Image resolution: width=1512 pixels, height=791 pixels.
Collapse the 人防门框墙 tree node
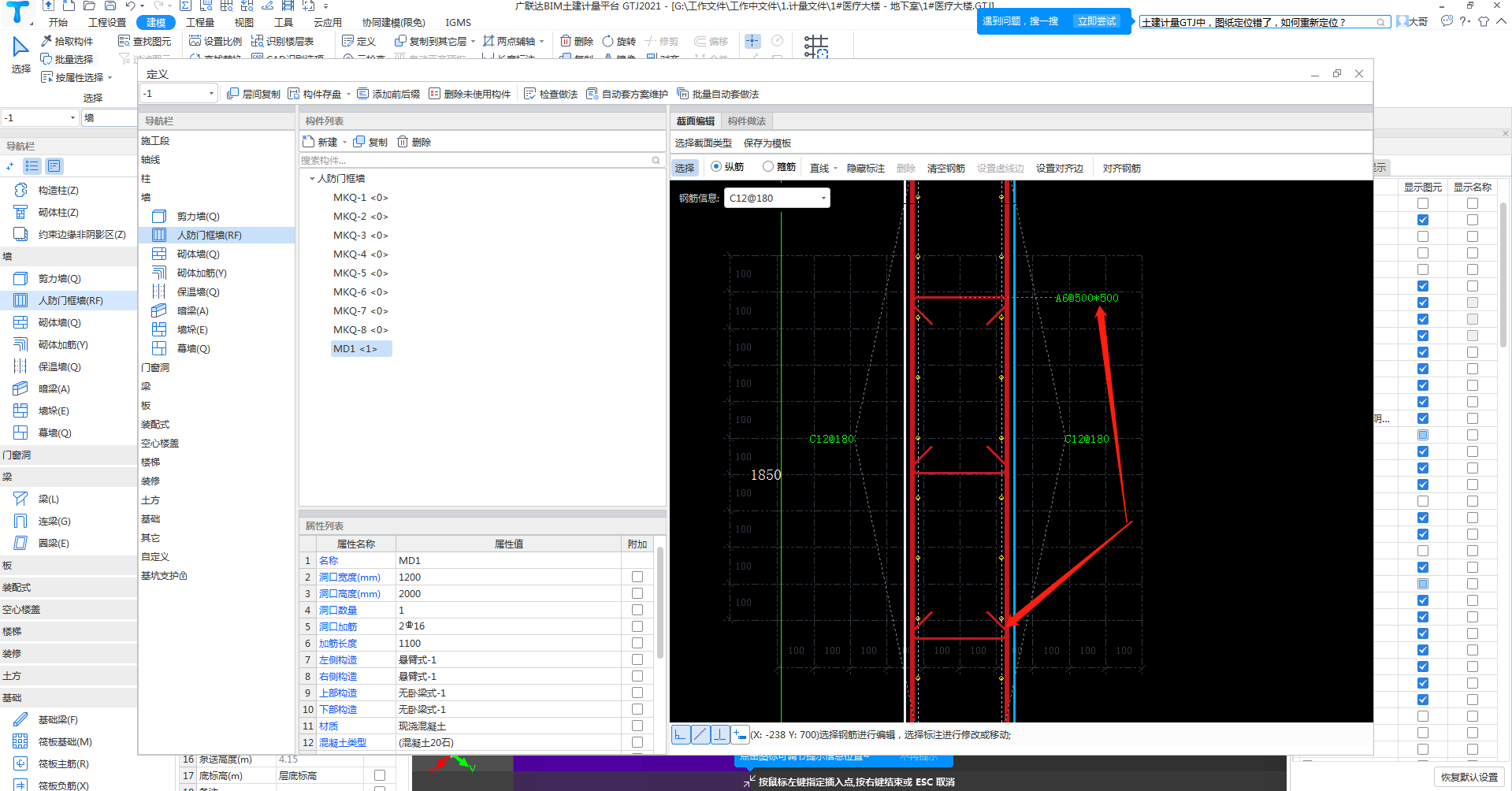point(312,179)
